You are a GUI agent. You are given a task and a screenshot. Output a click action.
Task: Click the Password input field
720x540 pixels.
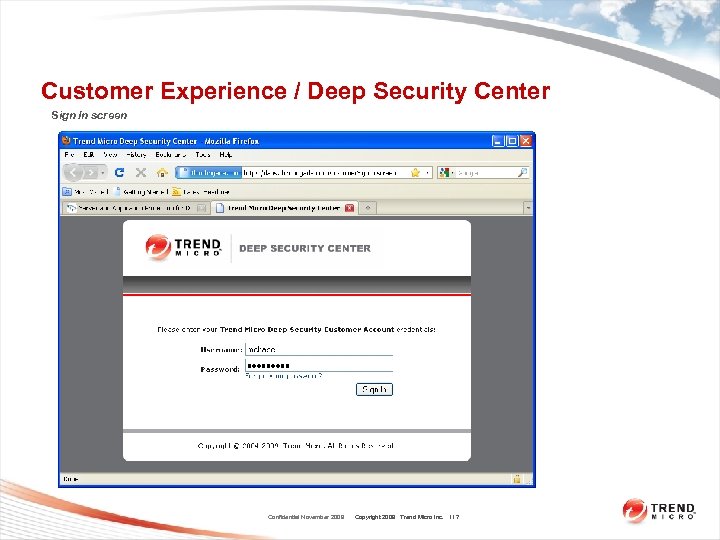coord(319,366)
